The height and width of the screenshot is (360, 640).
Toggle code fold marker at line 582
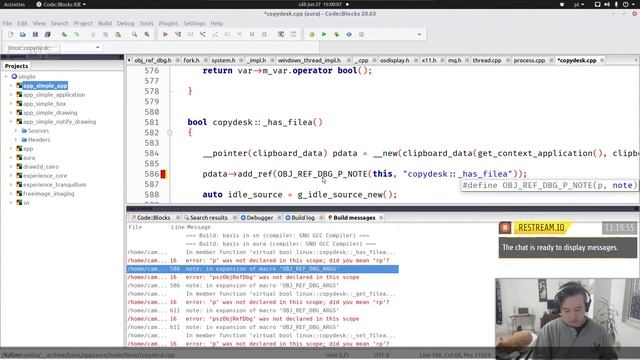170,133
